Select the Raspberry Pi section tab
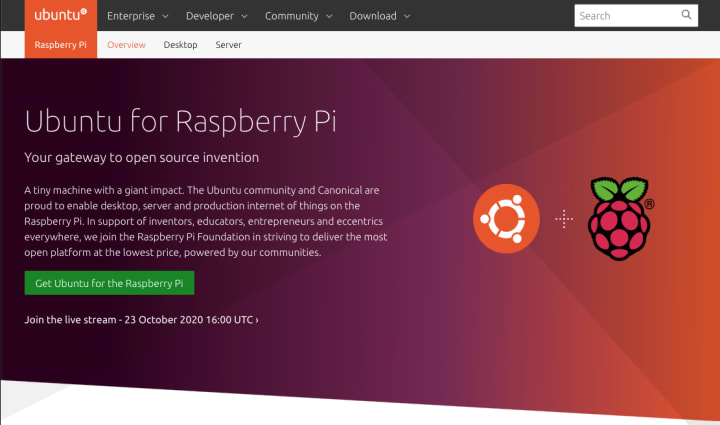Image resolution: width=720 pixels, height=425 pixels. (61, 45)
